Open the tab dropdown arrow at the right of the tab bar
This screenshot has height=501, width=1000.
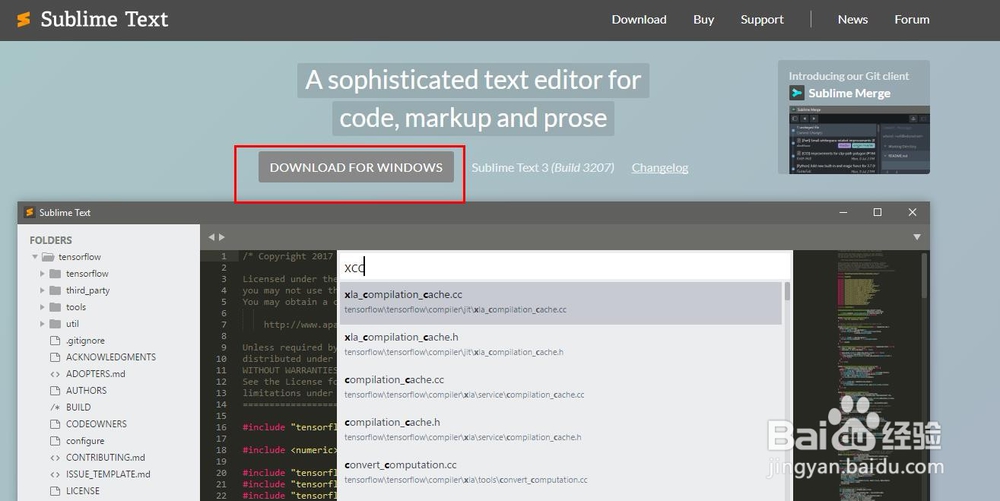[x=916, y=237]
